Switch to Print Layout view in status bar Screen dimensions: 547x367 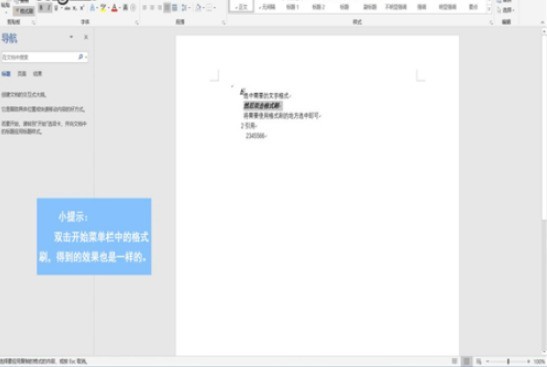[466, 361]
